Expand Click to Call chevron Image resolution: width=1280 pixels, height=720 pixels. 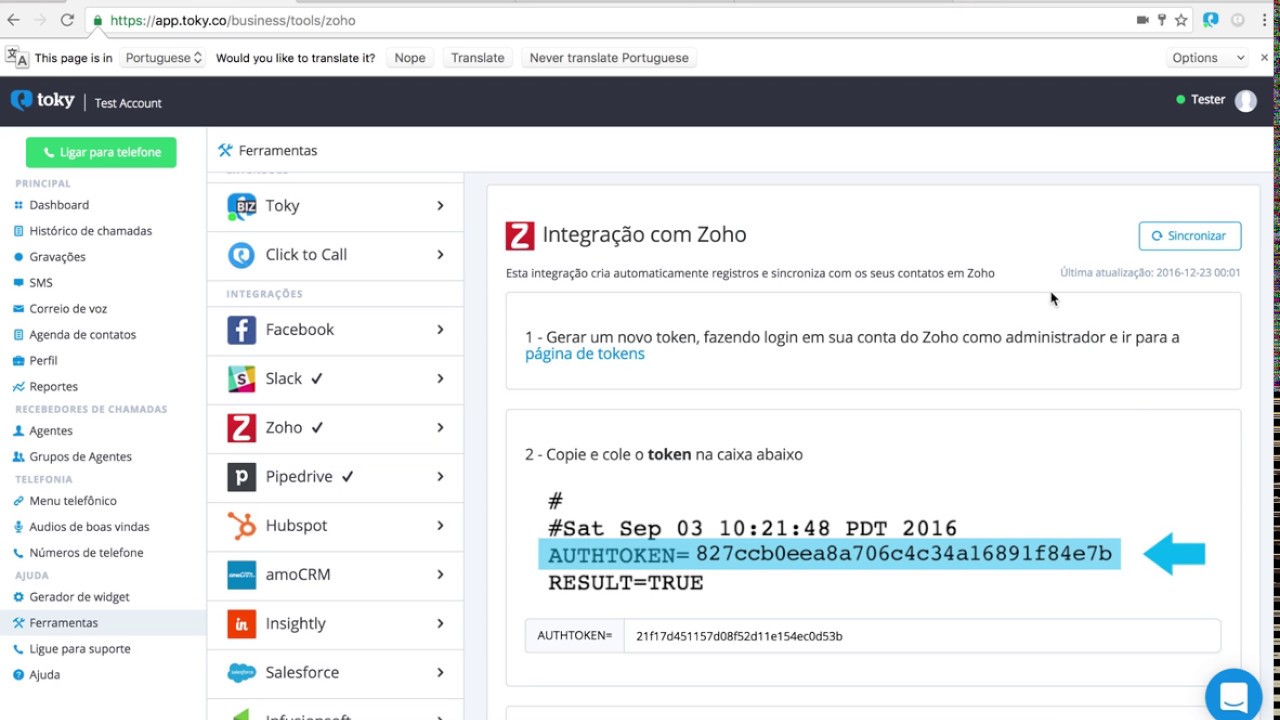440,255
